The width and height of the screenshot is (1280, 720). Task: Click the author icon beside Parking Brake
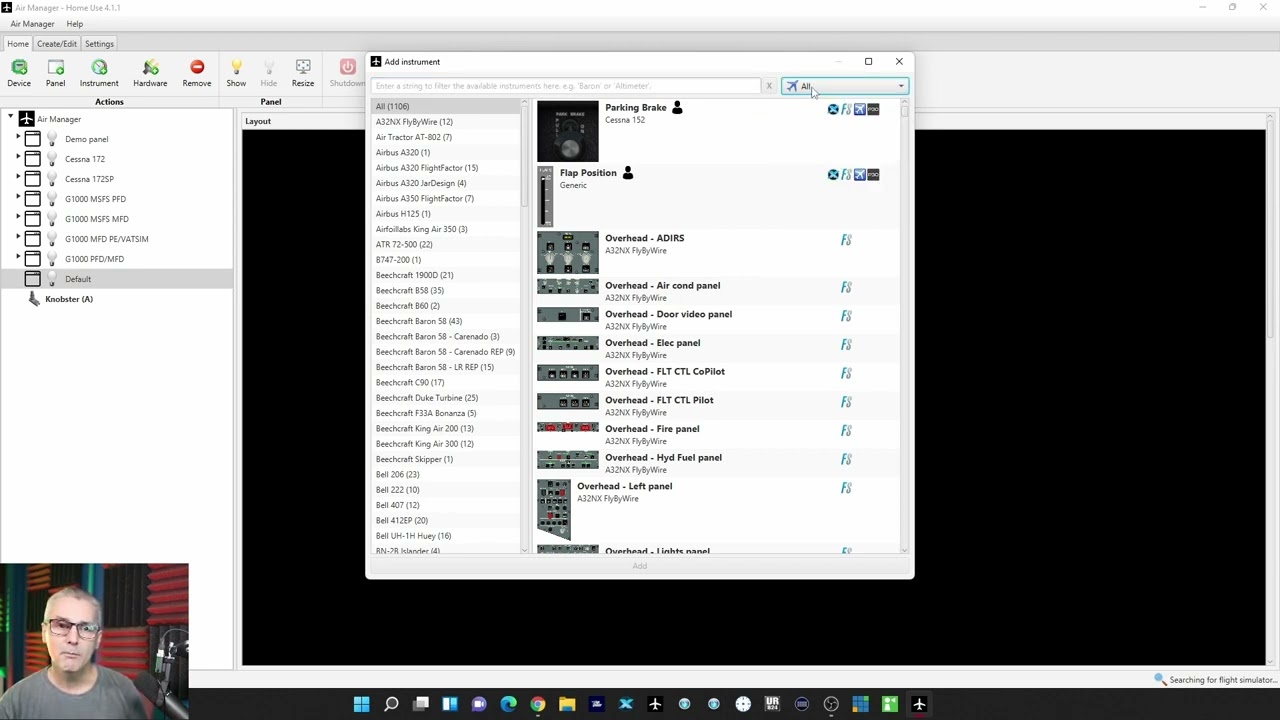[x=677, y=108]
